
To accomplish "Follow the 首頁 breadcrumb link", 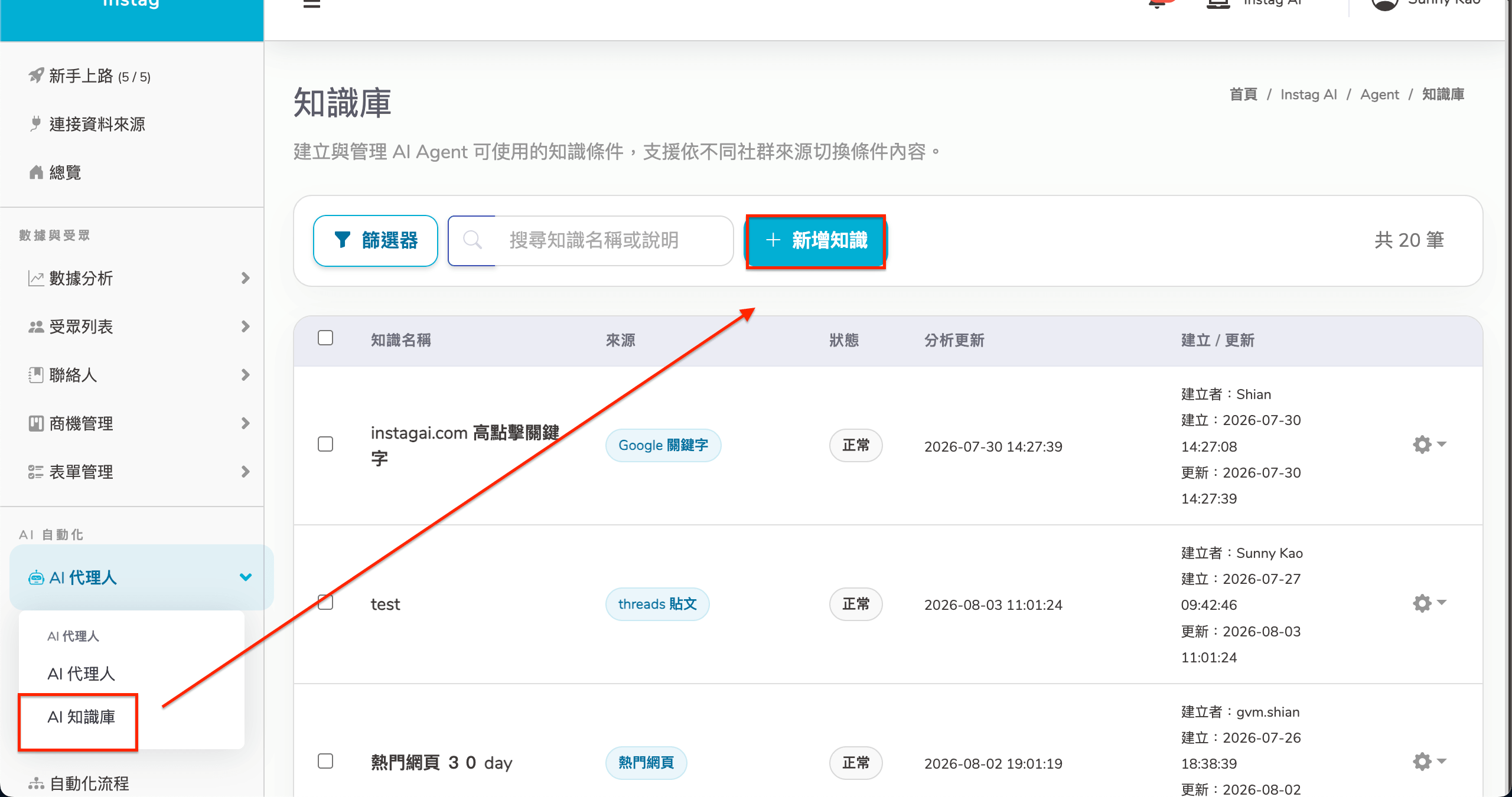I will tap(1243, 94).
